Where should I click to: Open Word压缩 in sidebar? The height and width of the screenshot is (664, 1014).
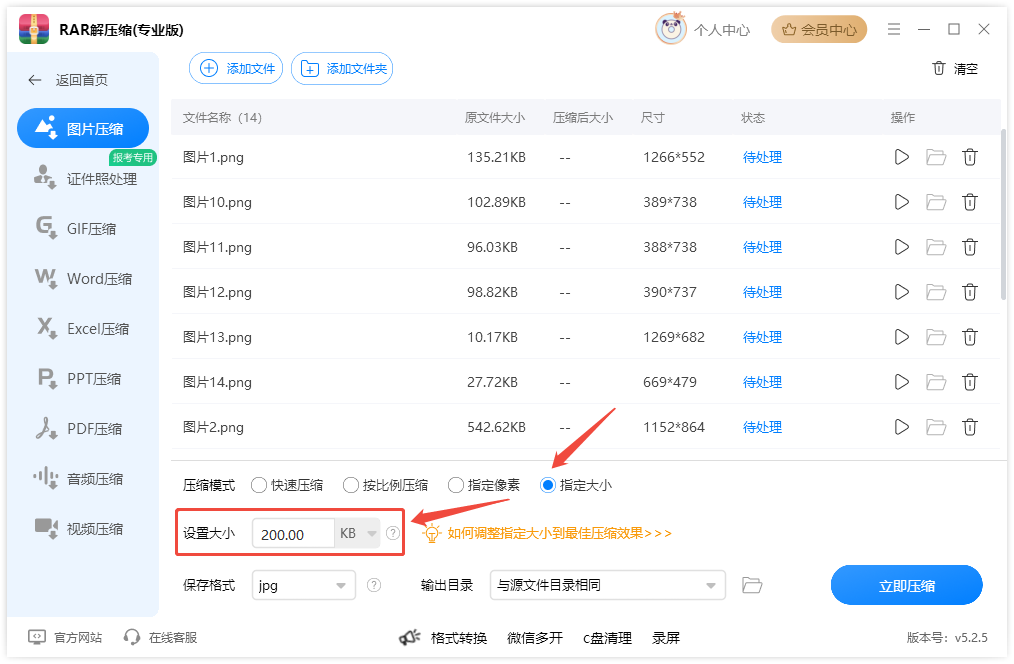pyautogui.click(x=83, y=279)
